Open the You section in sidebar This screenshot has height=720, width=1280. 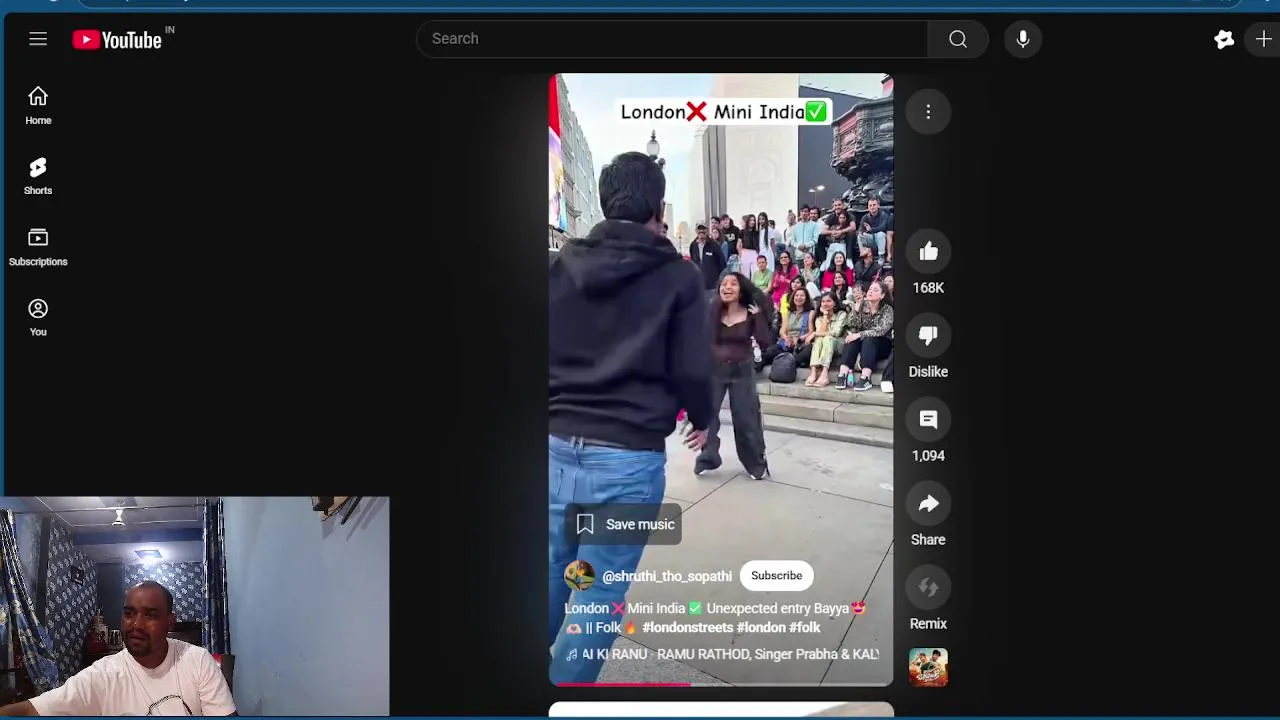coord(38,318)
